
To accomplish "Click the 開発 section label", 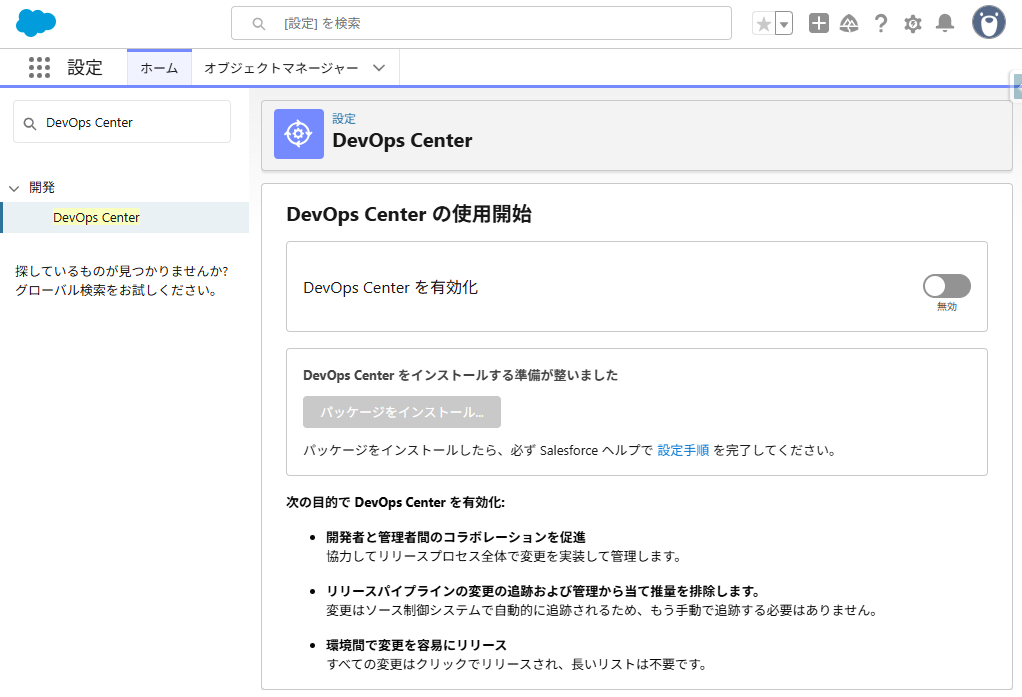I will pos(42,188).
